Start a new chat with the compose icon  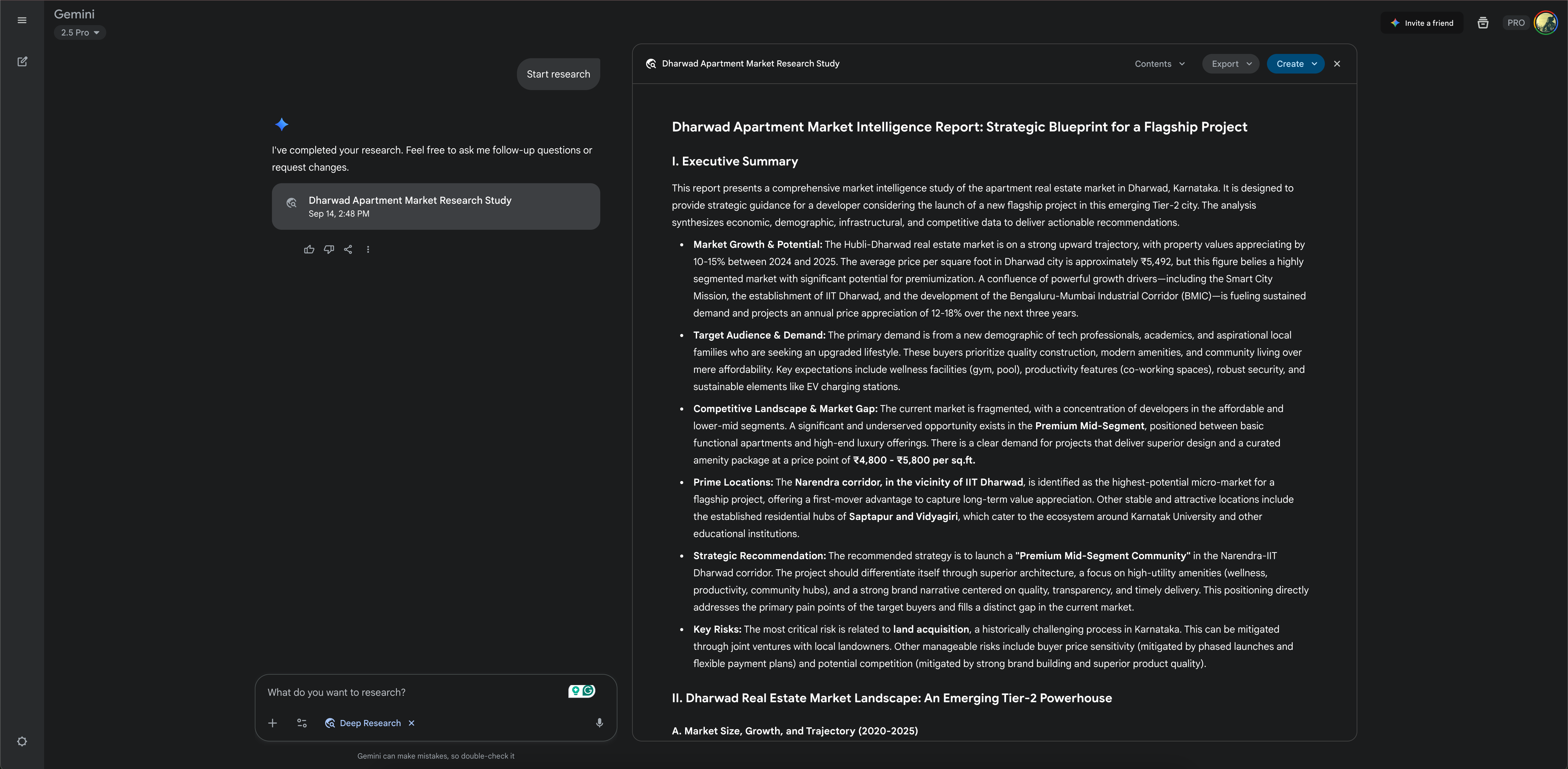[x=22, y=62]
